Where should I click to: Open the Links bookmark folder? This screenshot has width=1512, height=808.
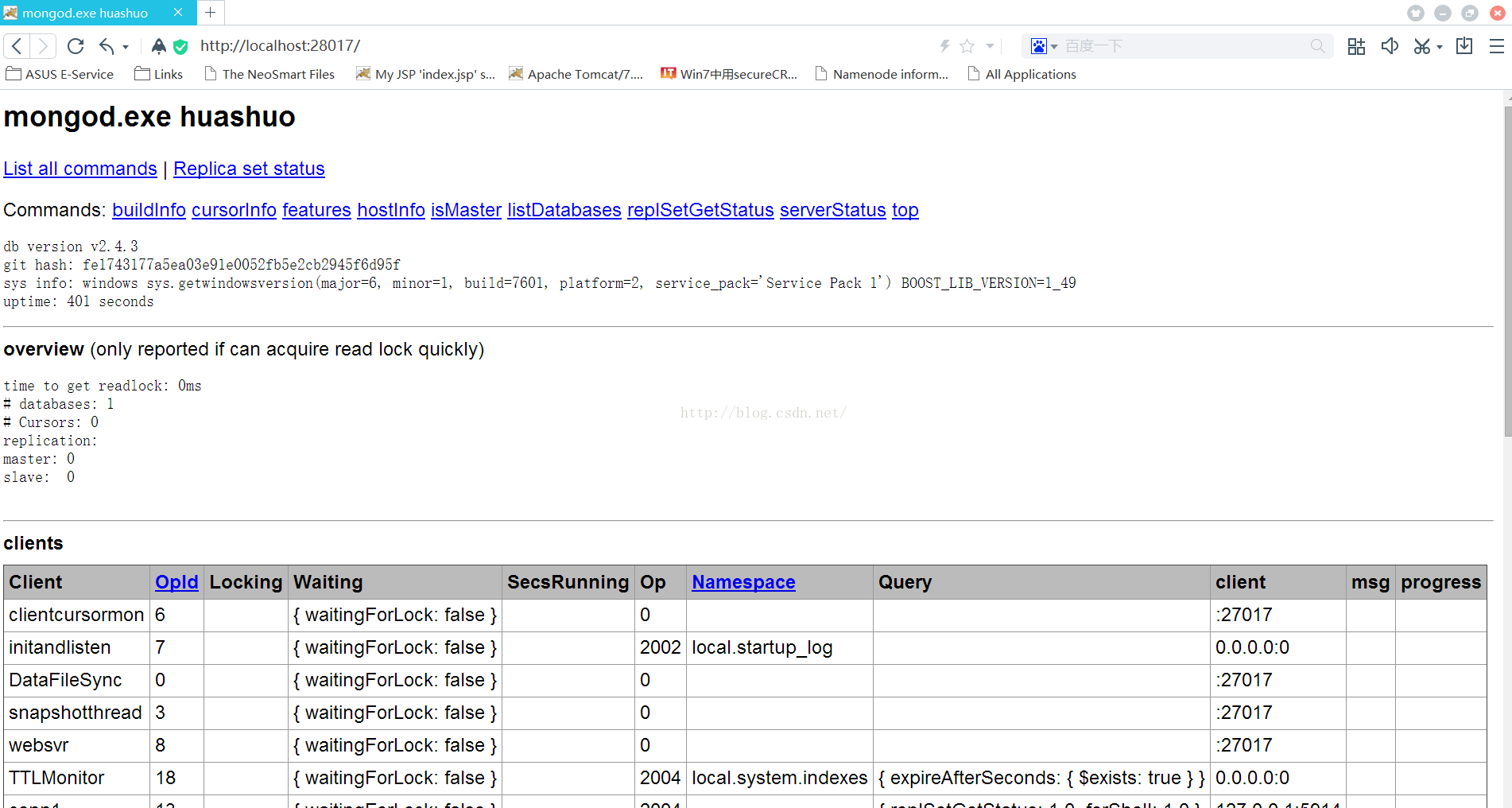point(159,74)
